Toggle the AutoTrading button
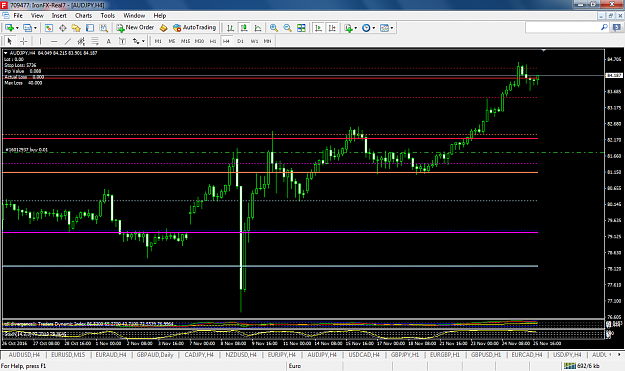The image size is (625, 371). pos(195,27)
